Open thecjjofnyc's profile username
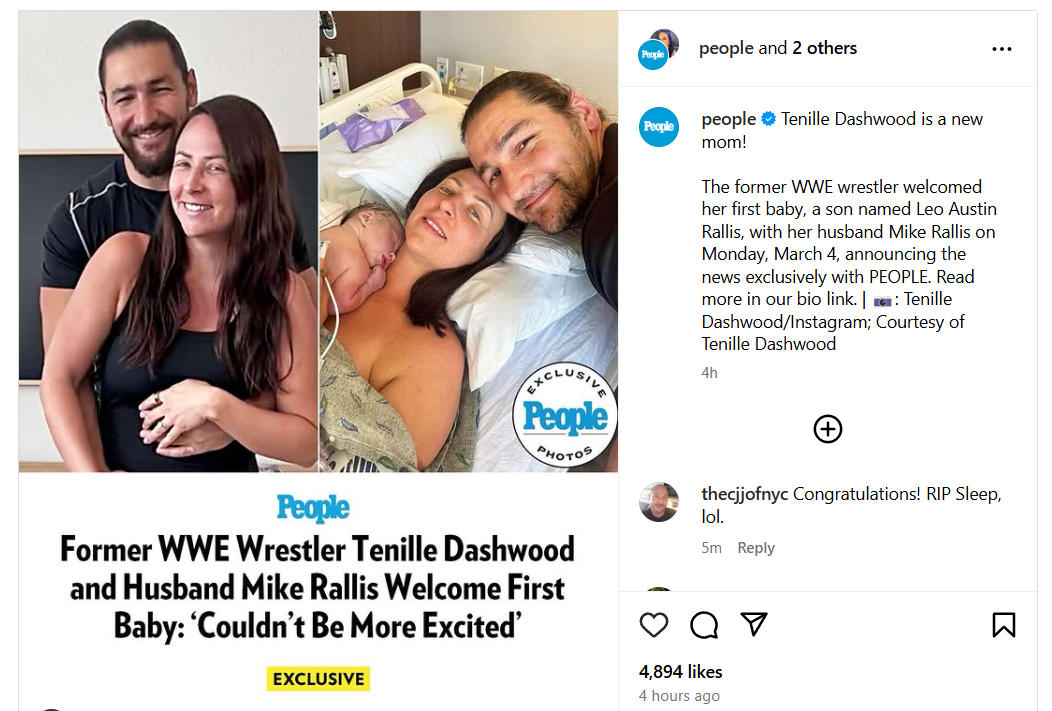The width and height of the screenshot is (1052, 711). [x=745, y=494]
